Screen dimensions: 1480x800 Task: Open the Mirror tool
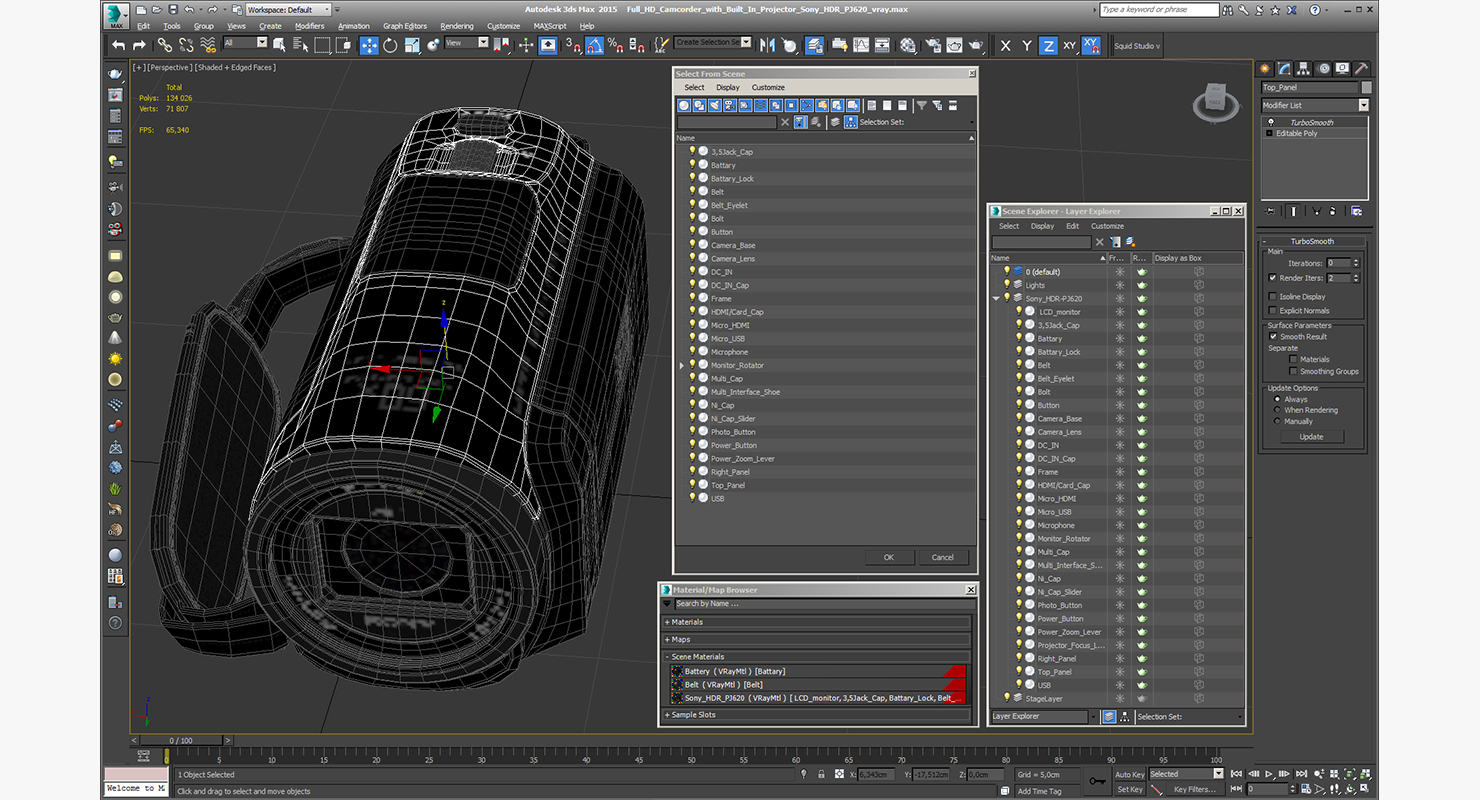[768, 45]
